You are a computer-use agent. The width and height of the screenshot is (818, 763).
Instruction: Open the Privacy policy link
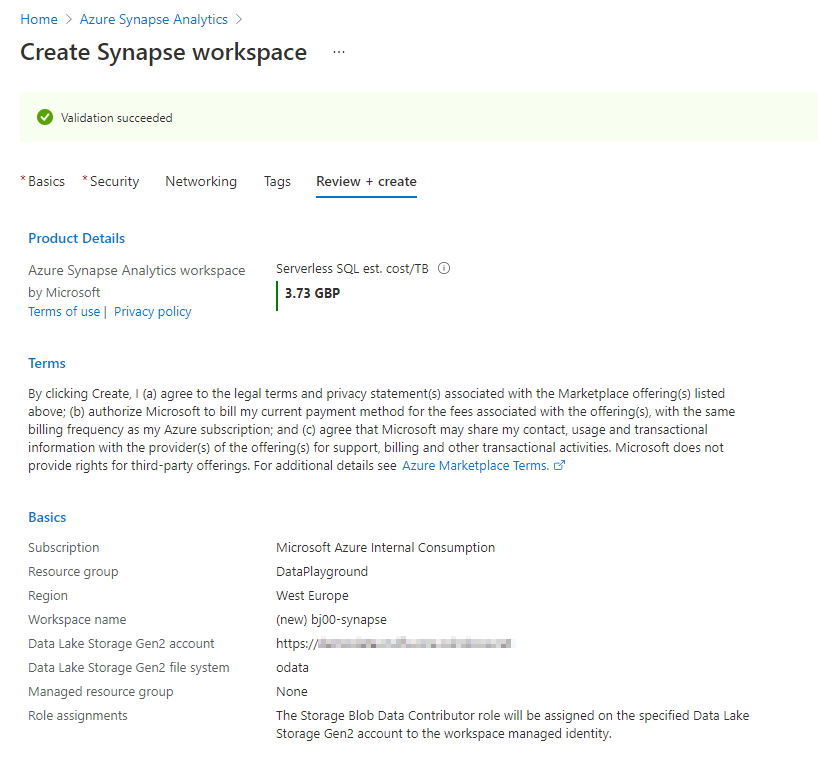[153, 311]
